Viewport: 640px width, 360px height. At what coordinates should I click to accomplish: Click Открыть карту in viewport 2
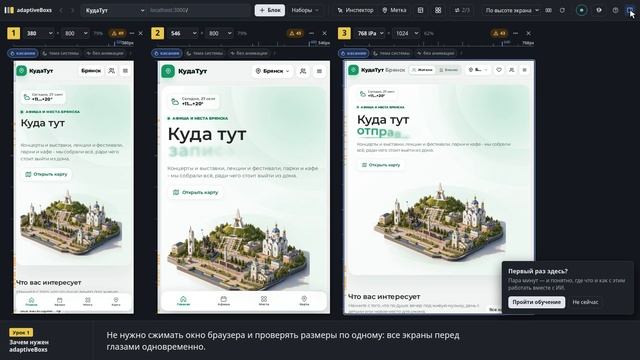tap(196, 192)
